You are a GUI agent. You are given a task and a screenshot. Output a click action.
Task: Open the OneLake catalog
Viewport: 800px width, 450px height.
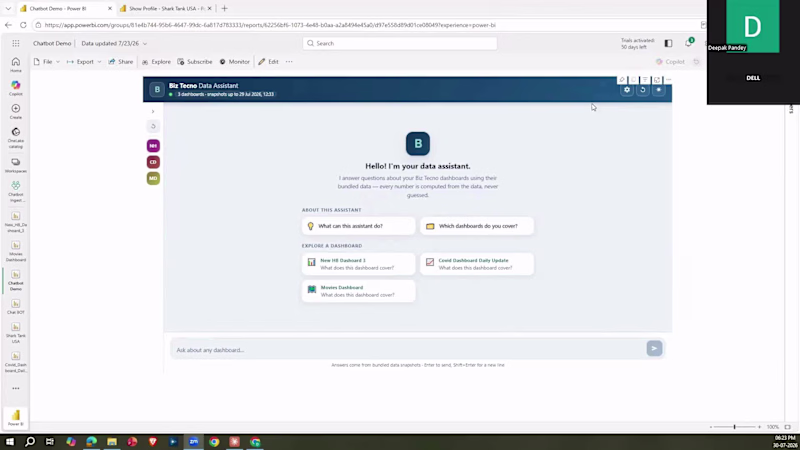pos(16,138)
